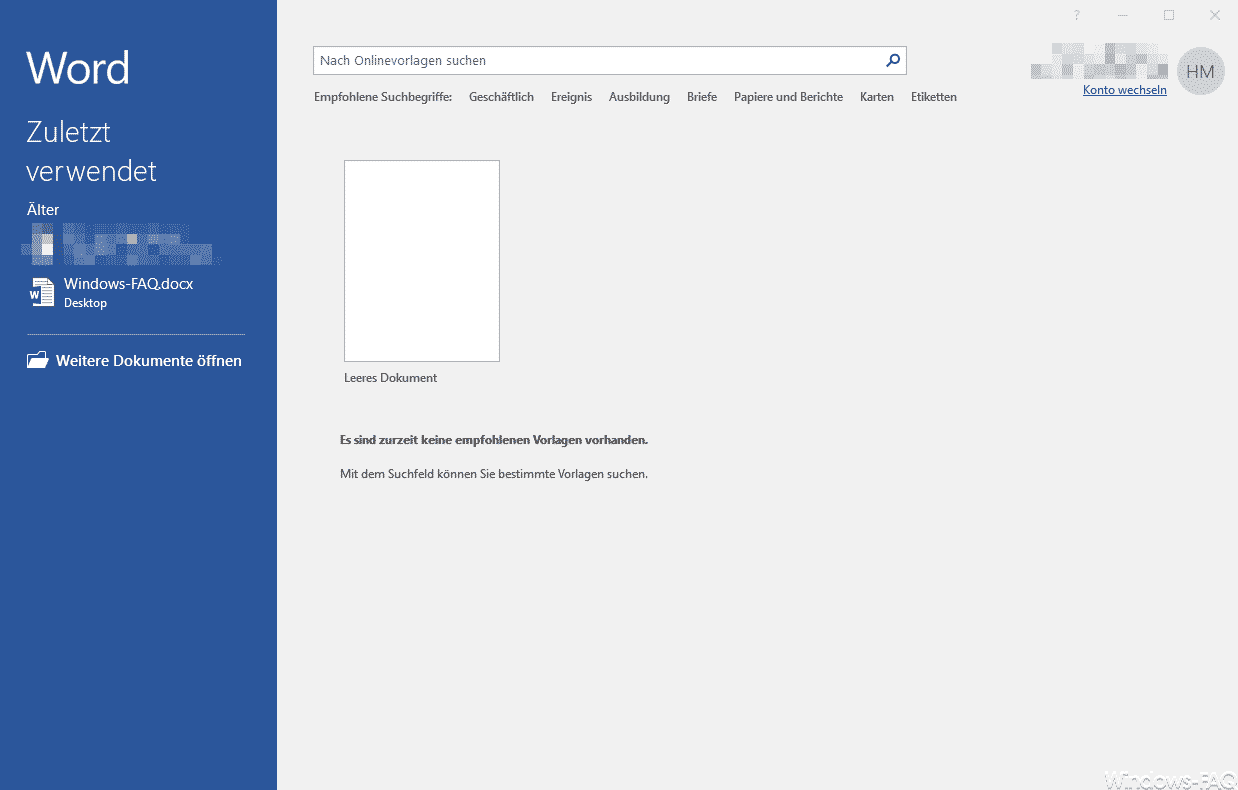Maximize the Word window
1238x790 pixels.
[1169, 15]
